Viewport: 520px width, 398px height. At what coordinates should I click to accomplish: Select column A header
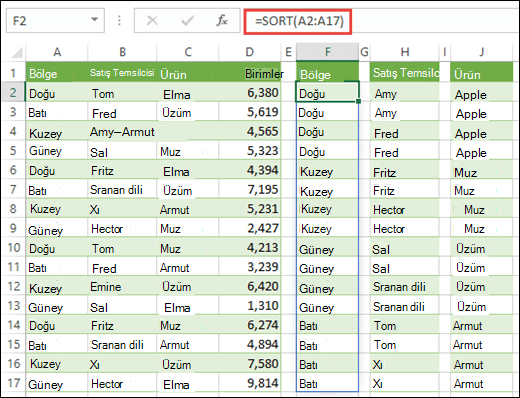tap(57, 52)
